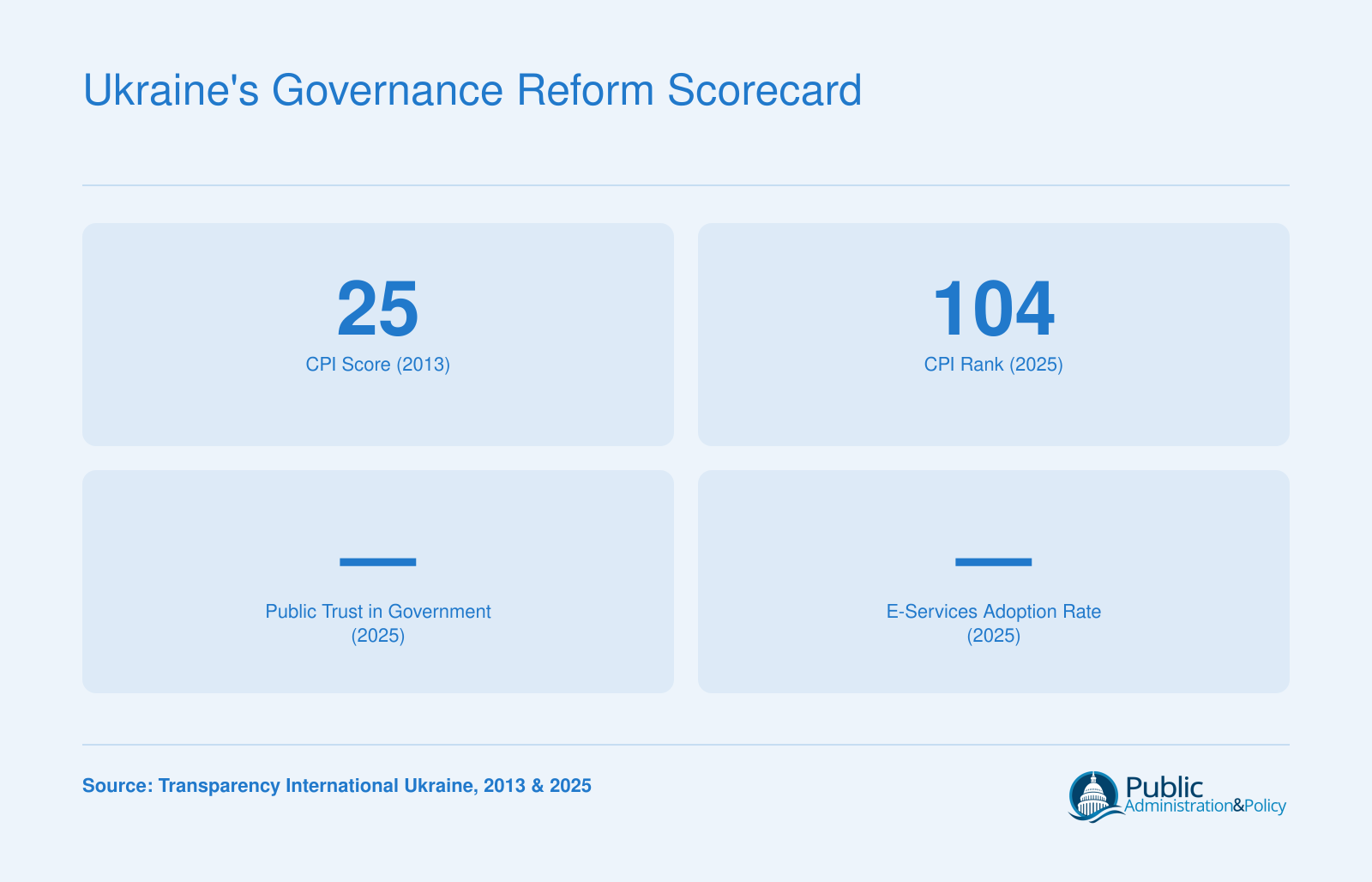Click the CPI Rank (2025) label

click(994, 365)
